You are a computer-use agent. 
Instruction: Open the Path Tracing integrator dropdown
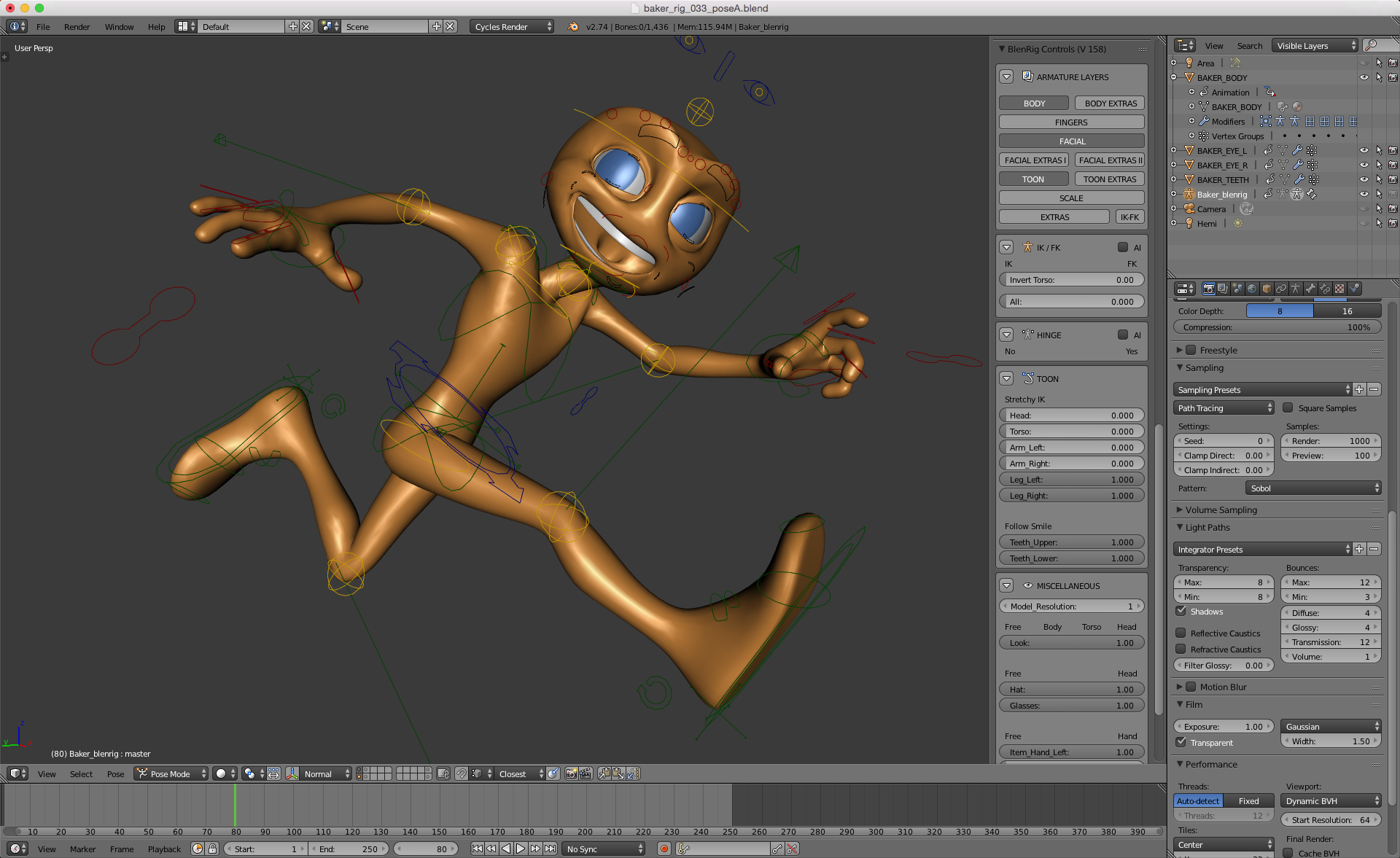(x=1224, y=408)
